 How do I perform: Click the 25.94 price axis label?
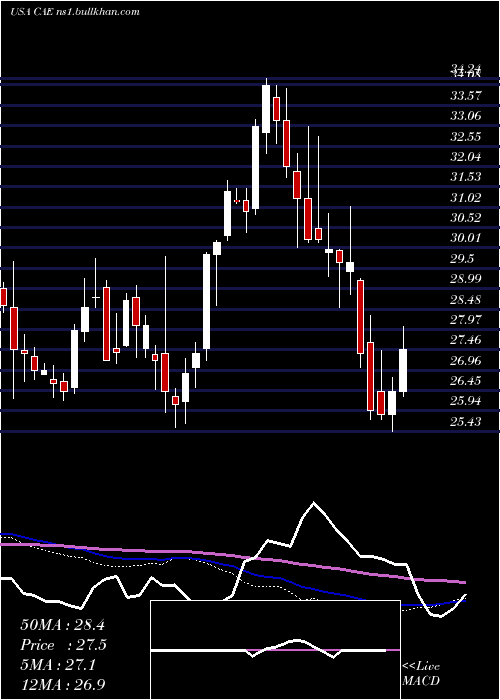pos(466,401)
